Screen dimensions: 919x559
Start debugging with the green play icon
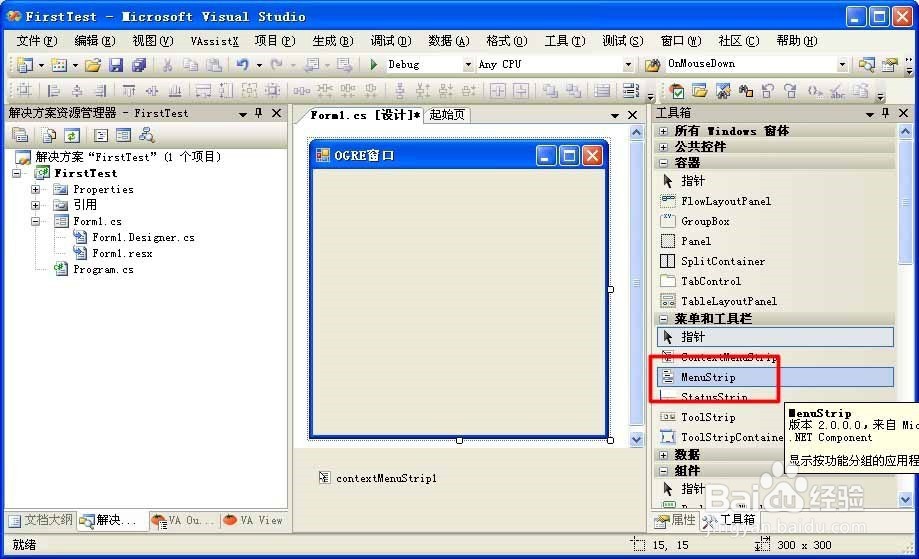[374, 64]
